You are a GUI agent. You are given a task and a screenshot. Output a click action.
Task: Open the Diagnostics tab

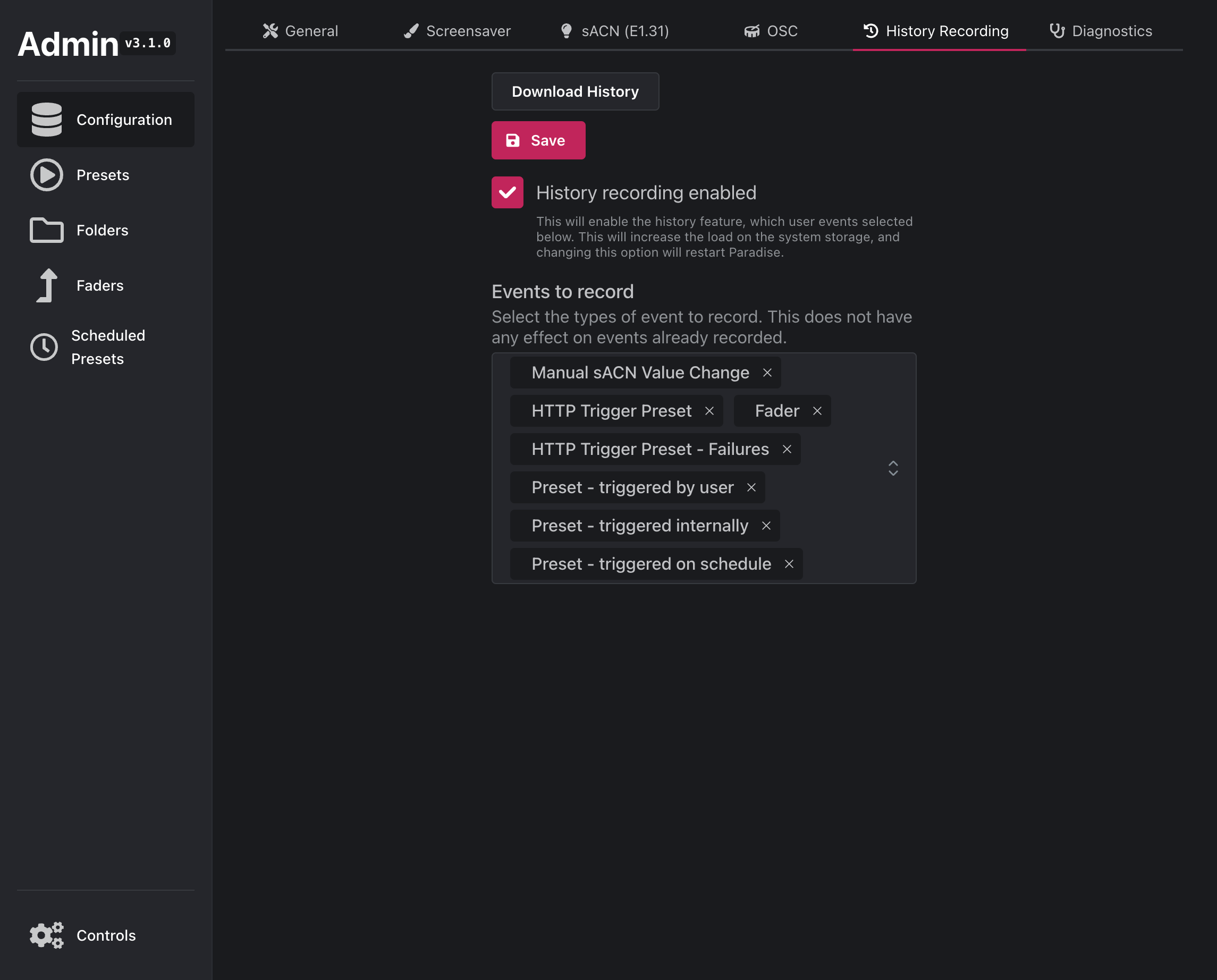pos(1101,31)
